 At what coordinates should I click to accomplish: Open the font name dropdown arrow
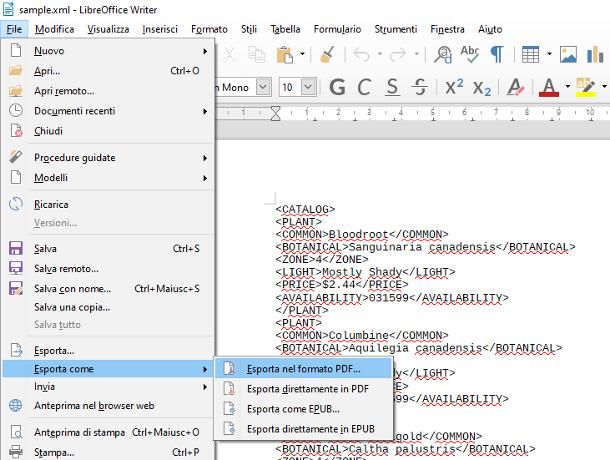click(x=263, y=87)
